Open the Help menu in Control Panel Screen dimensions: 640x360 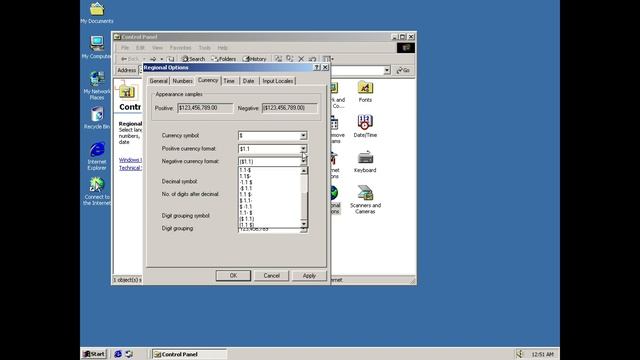222,48
